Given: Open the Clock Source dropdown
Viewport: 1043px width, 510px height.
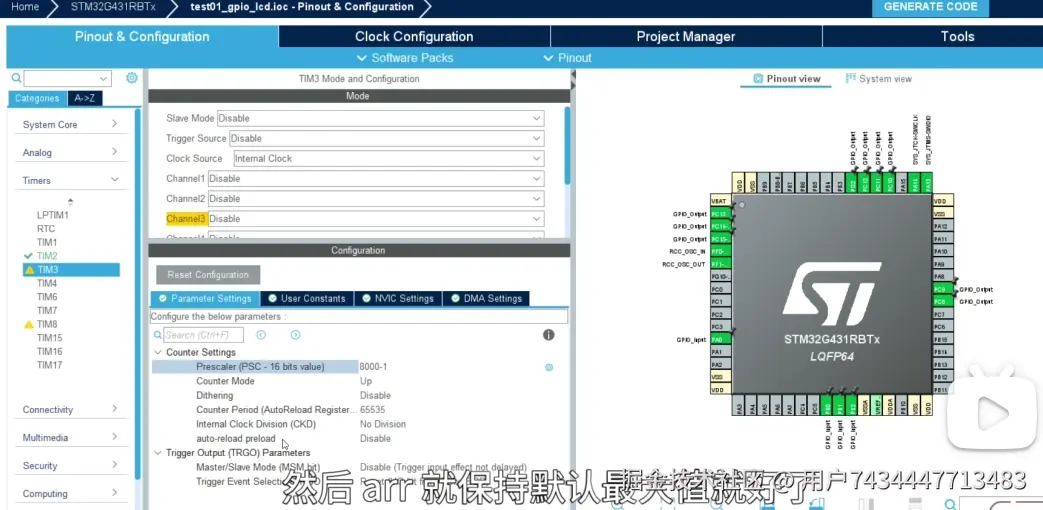Looking at the screenshot, I should (x=388, y=158).
